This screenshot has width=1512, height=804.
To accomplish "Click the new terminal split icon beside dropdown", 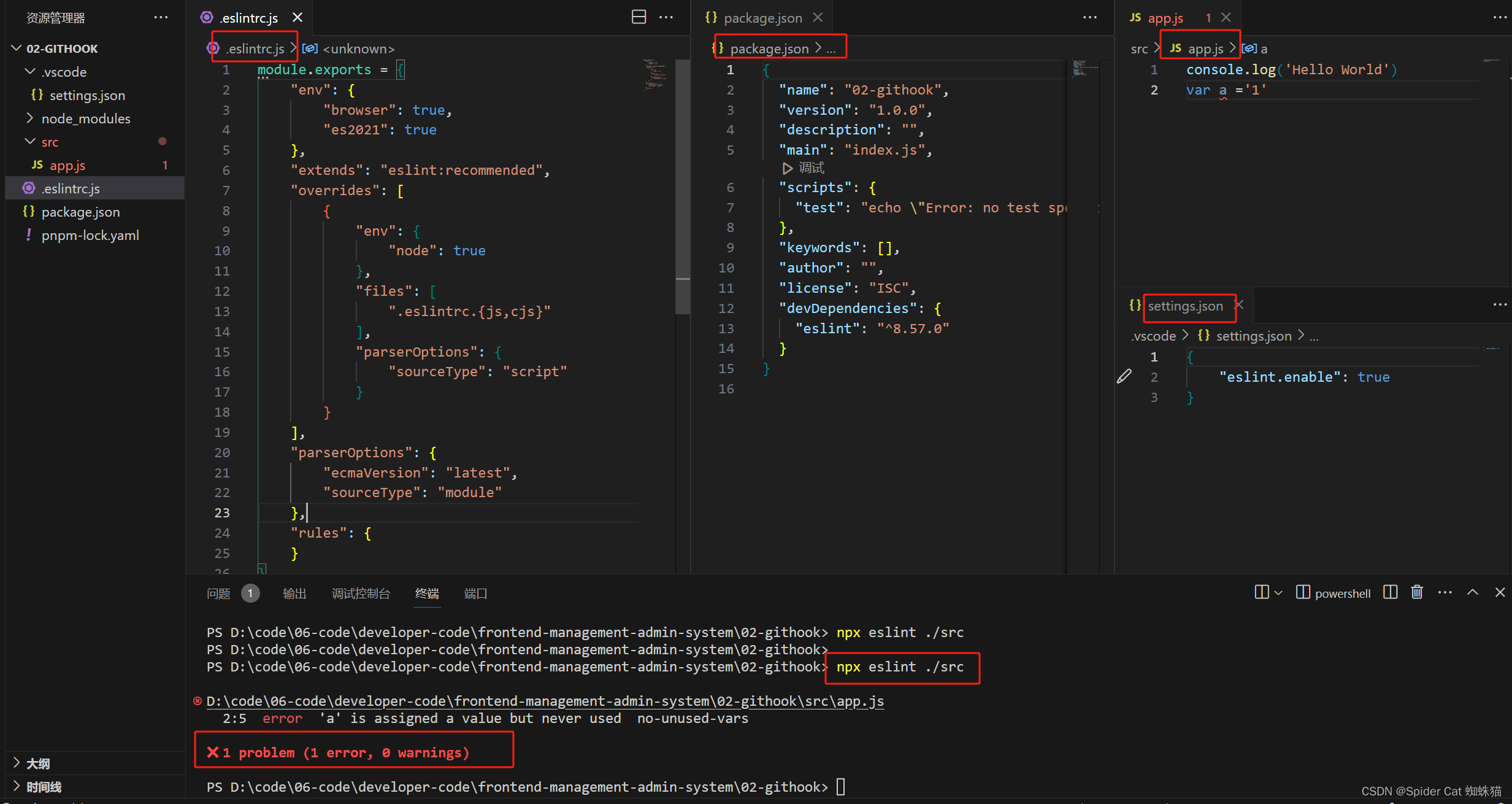I will pos(1262,592).
